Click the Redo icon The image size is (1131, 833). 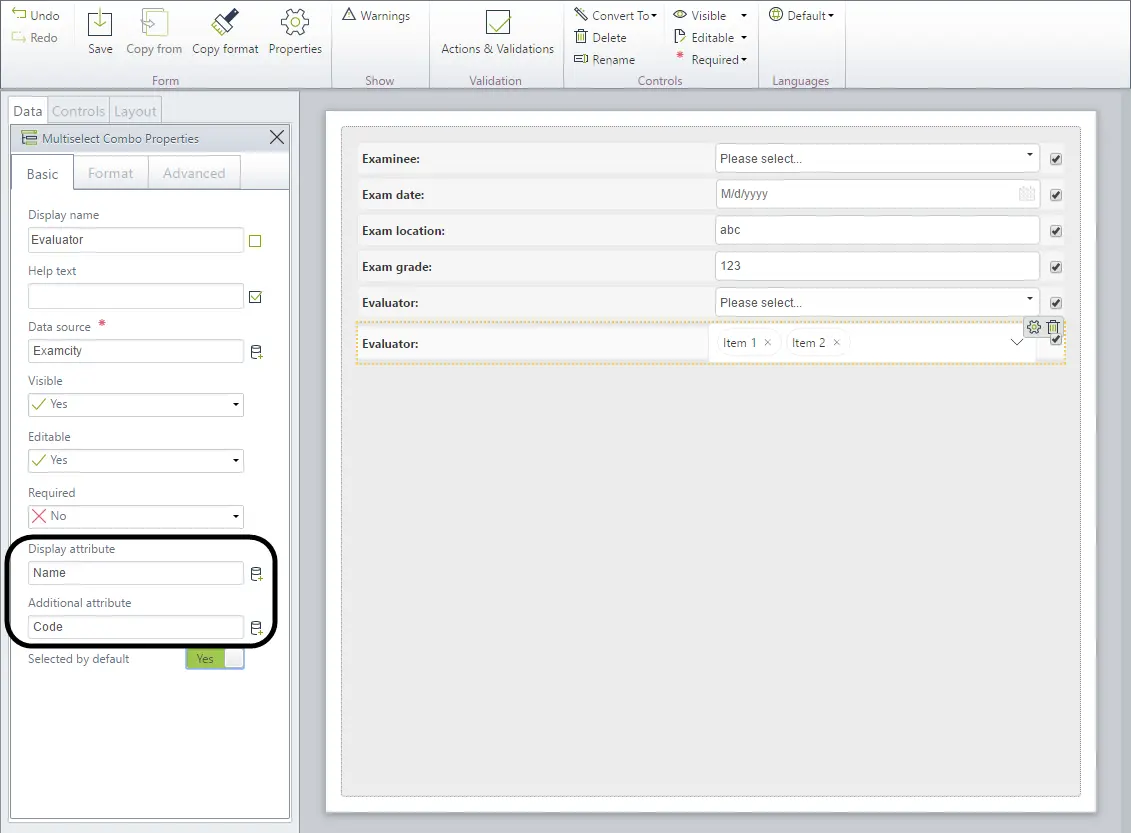(x=19, y=37)
